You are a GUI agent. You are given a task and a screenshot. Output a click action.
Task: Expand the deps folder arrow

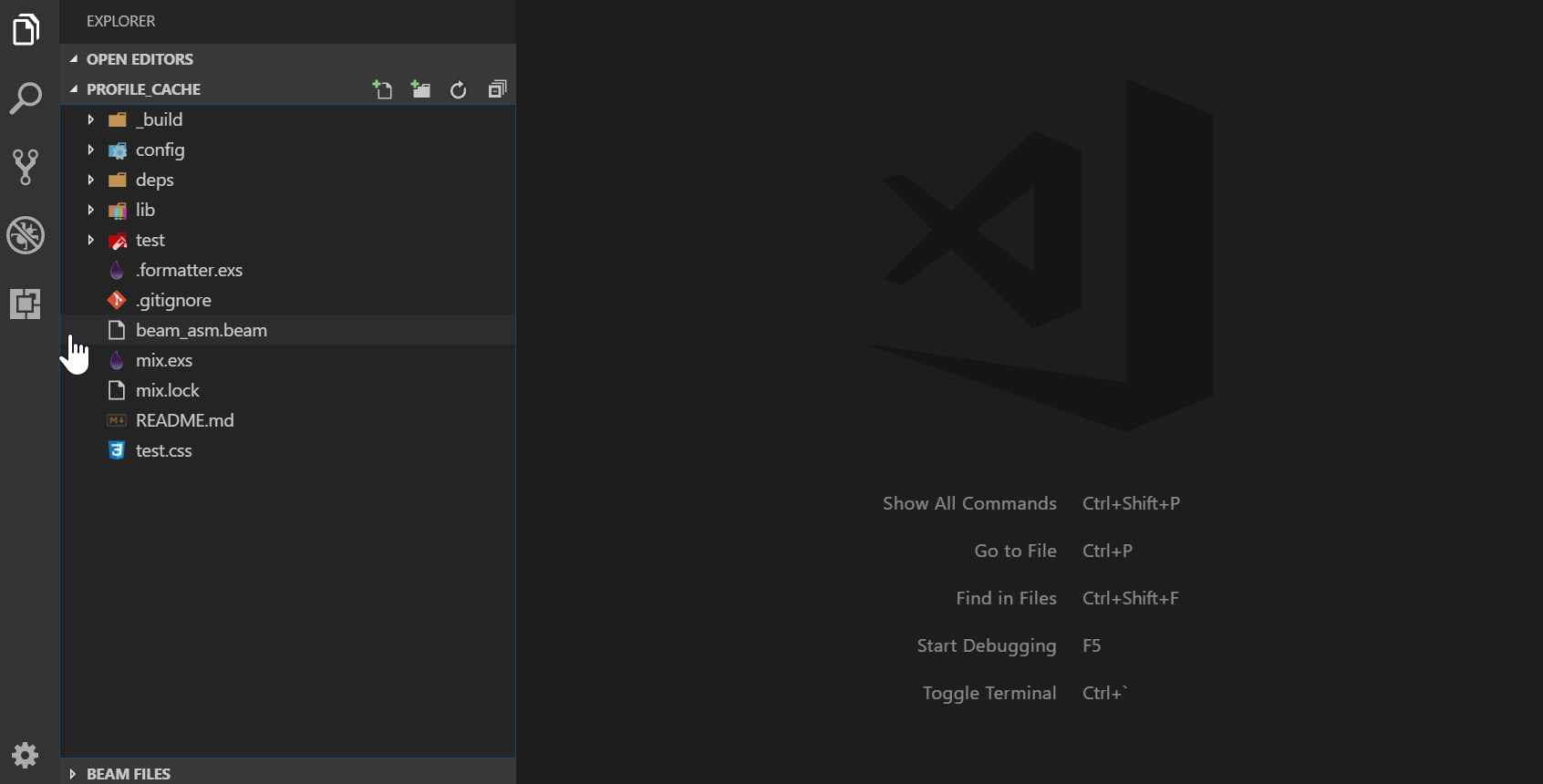pos(90,180)
